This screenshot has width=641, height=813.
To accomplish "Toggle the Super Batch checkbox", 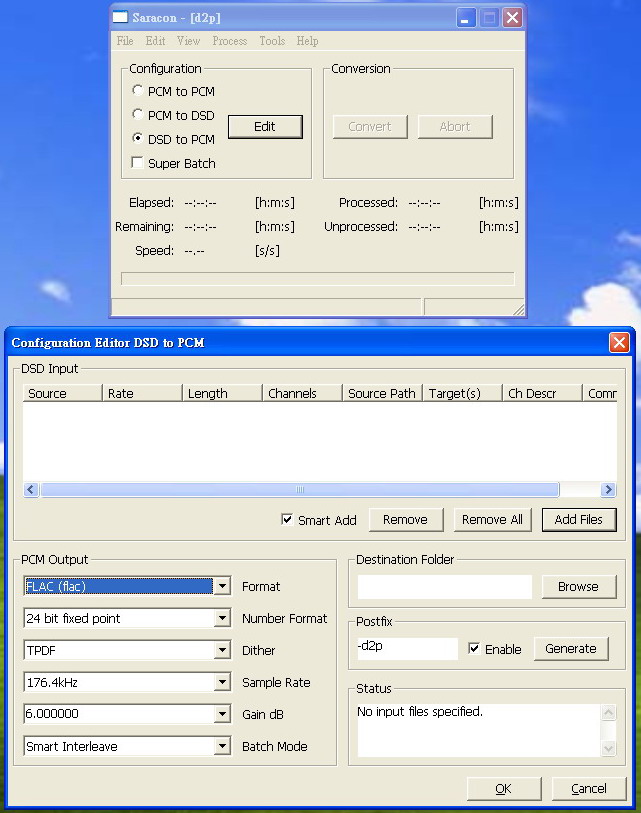I will [x=137, y=163].
